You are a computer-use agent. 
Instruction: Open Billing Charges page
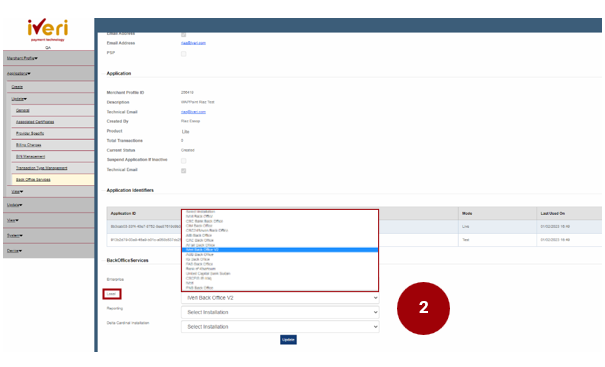coord(29,145)
